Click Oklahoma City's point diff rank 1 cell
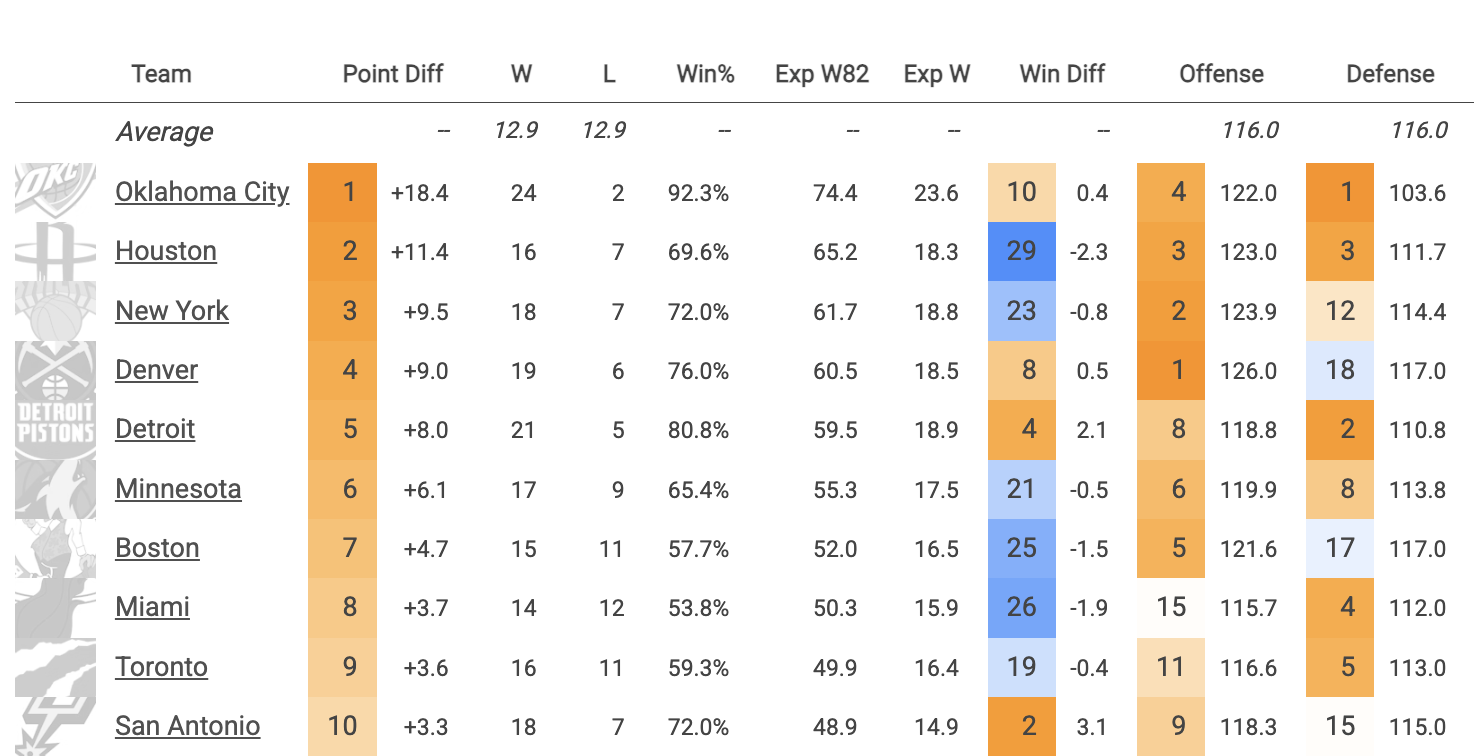 pyautogui.click(x=342, y=192)
